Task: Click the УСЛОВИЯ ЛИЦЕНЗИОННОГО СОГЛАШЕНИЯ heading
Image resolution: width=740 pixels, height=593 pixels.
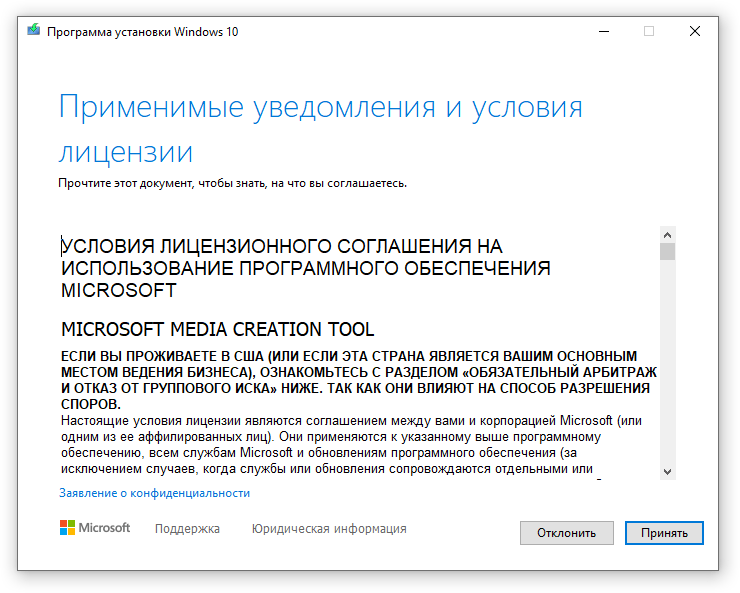Action: 306,268
